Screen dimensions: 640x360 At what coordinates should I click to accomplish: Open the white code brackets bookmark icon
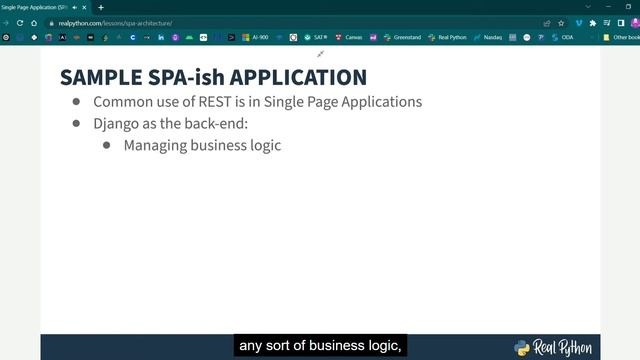[x=203, y=37]
